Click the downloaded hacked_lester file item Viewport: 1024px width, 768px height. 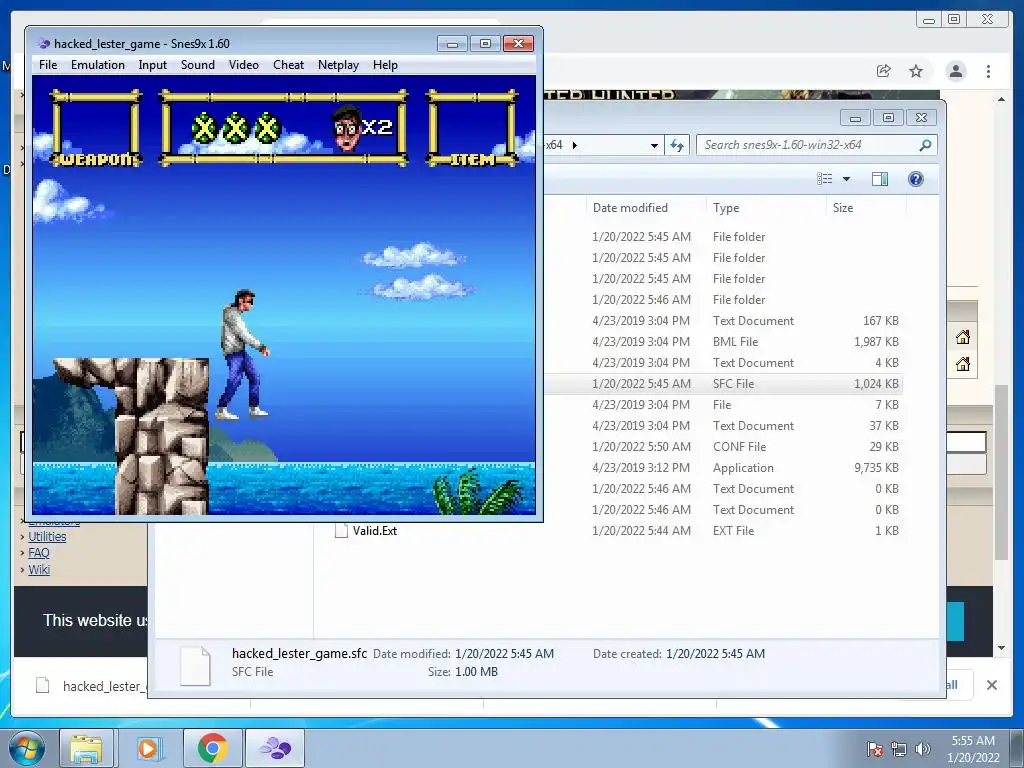coord(90,686)
